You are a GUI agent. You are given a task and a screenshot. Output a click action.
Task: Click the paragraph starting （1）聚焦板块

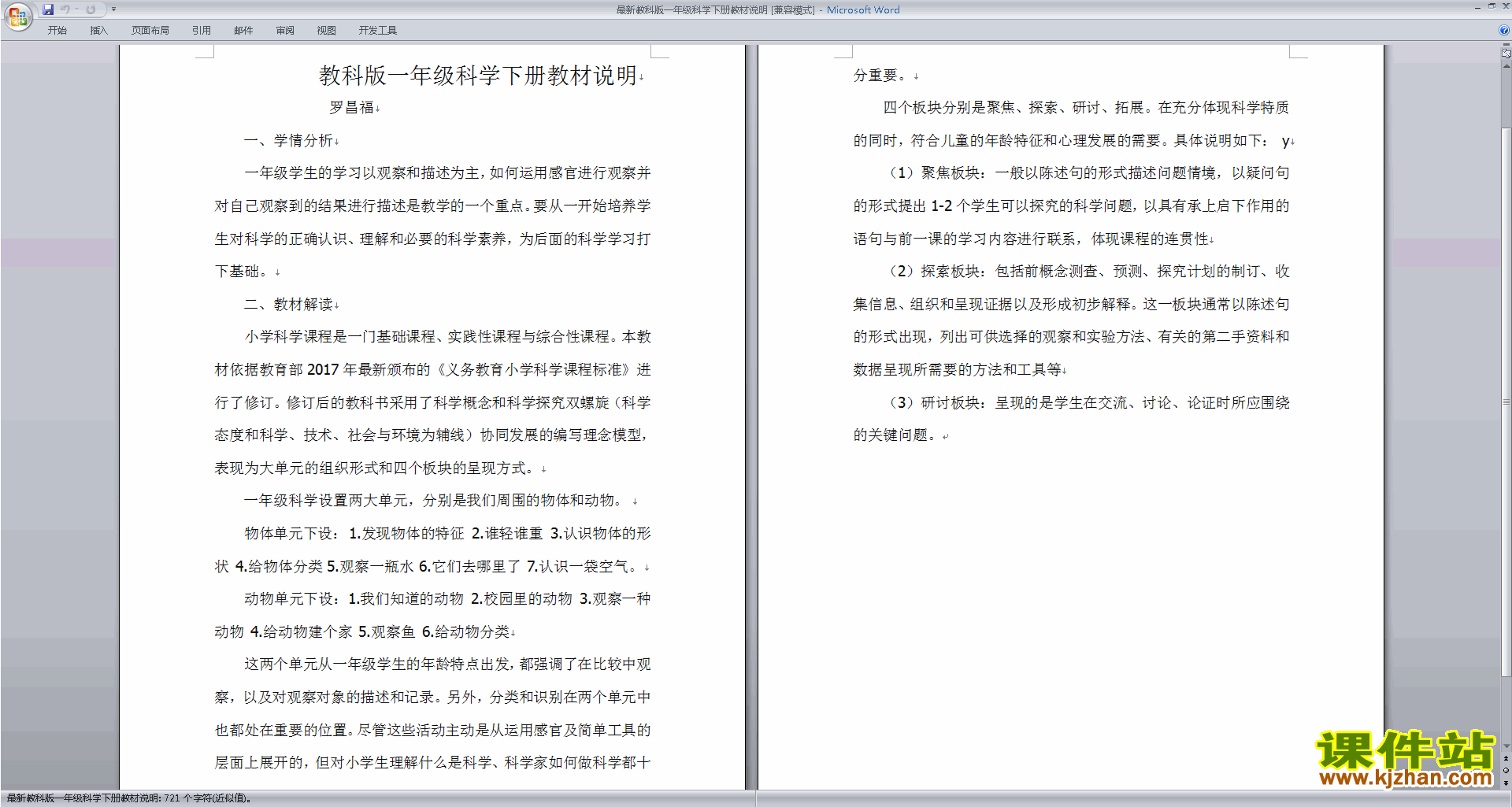click(1071, 205)
